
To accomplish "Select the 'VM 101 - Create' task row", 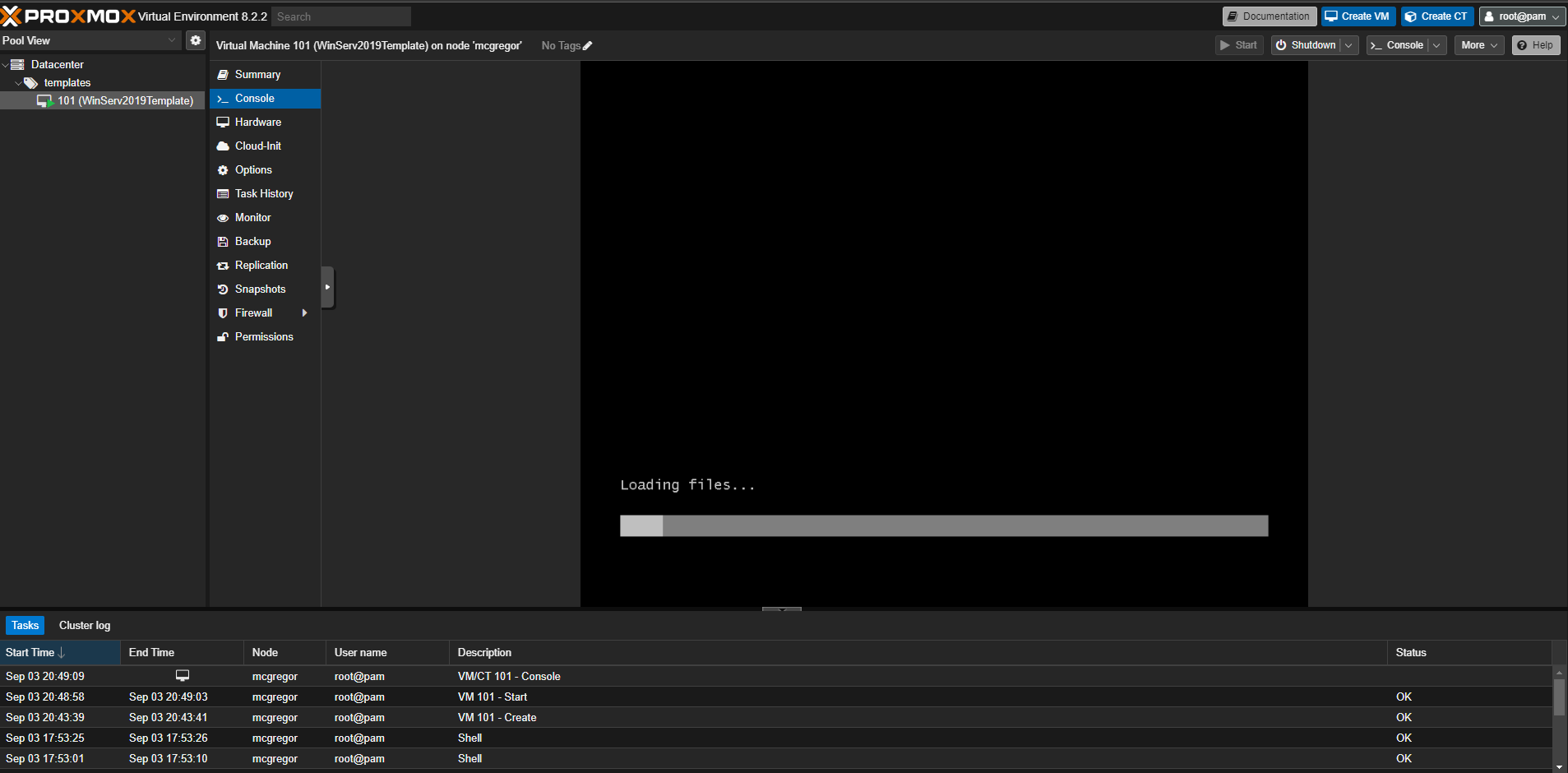I will pos(776,718).
